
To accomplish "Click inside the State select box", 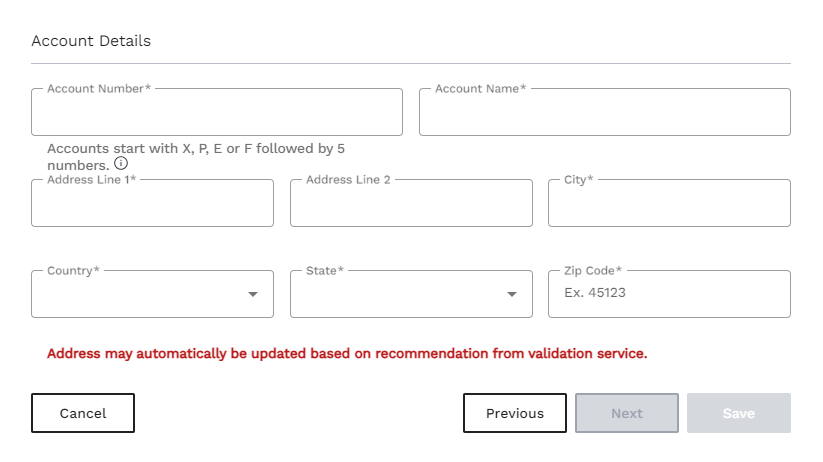I will pos(411,294).
